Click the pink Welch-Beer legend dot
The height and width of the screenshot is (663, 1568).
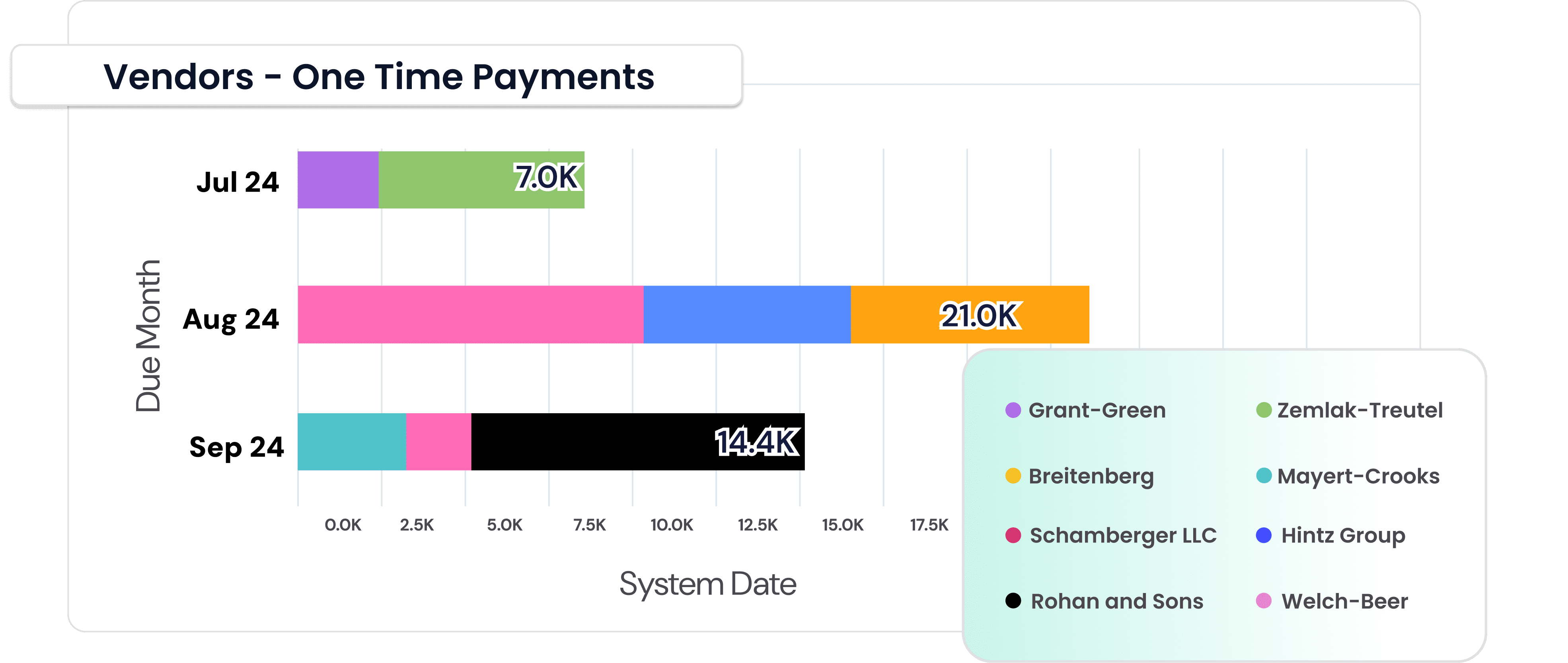1264,601
